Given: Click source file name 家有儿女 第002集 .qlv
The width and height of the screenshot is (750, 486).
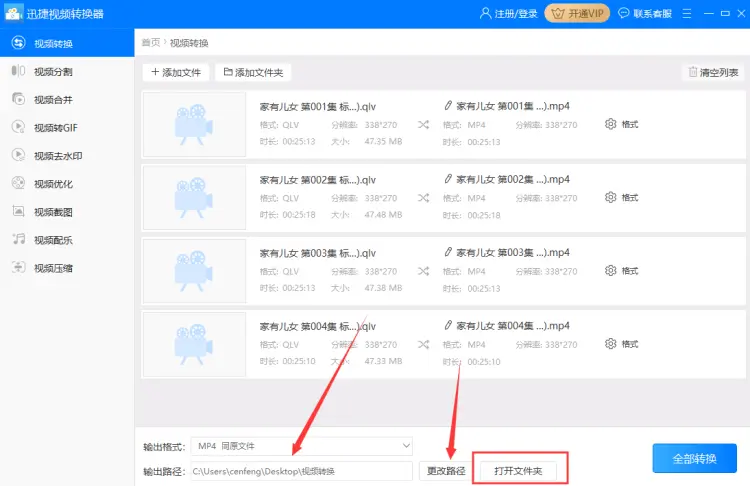Looking at the screenshot, I should pyautogui.click(x=318, y=180).
